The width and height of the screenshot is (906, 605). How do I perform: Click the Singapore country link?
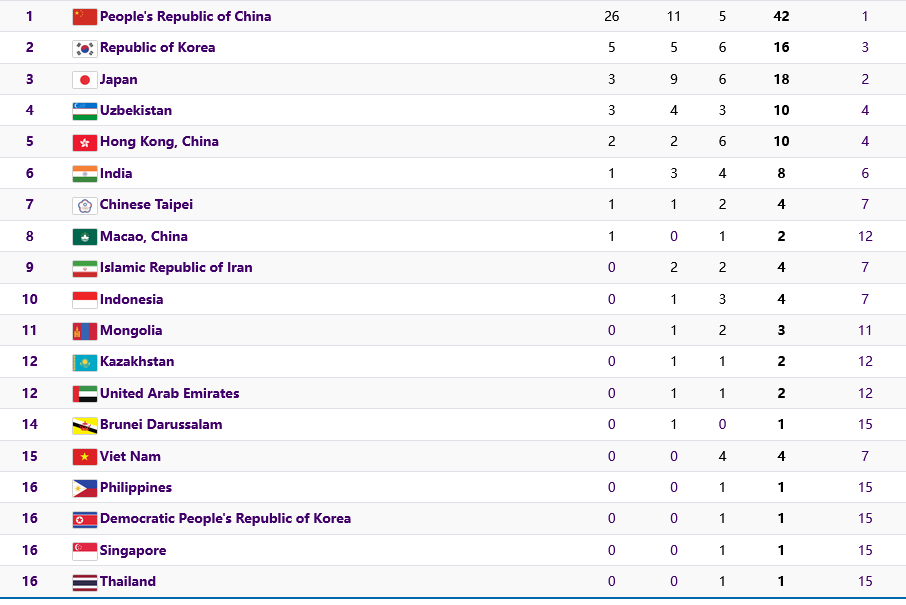click(133, 550)
